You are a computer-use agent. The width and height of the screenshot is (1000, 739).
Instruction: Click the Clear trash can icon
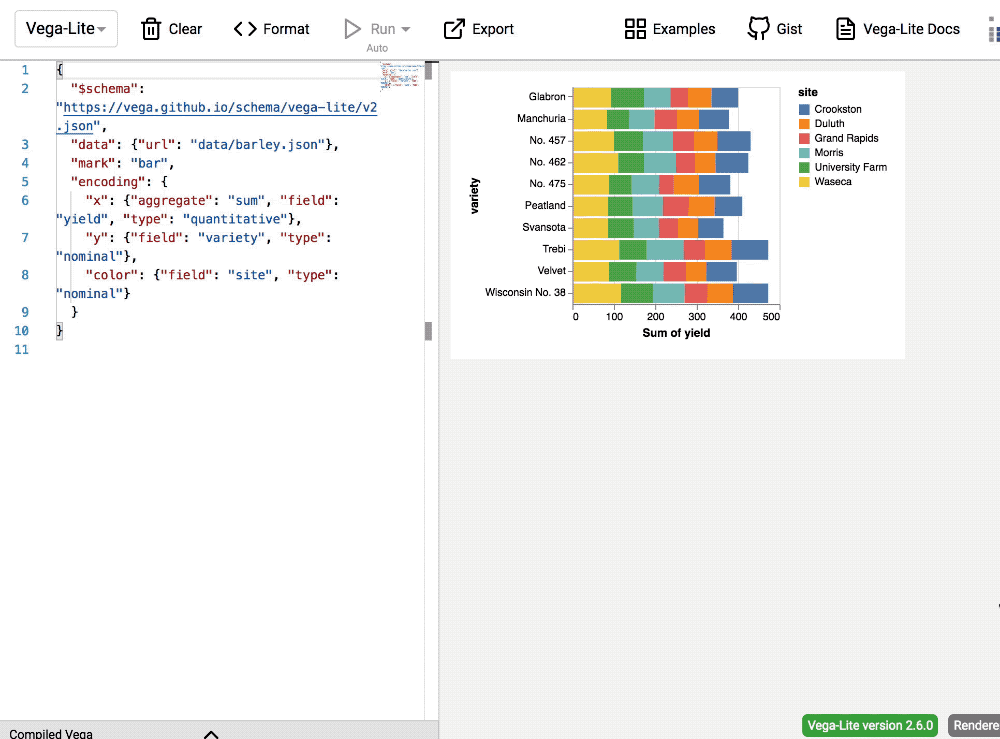click(151, 29)
